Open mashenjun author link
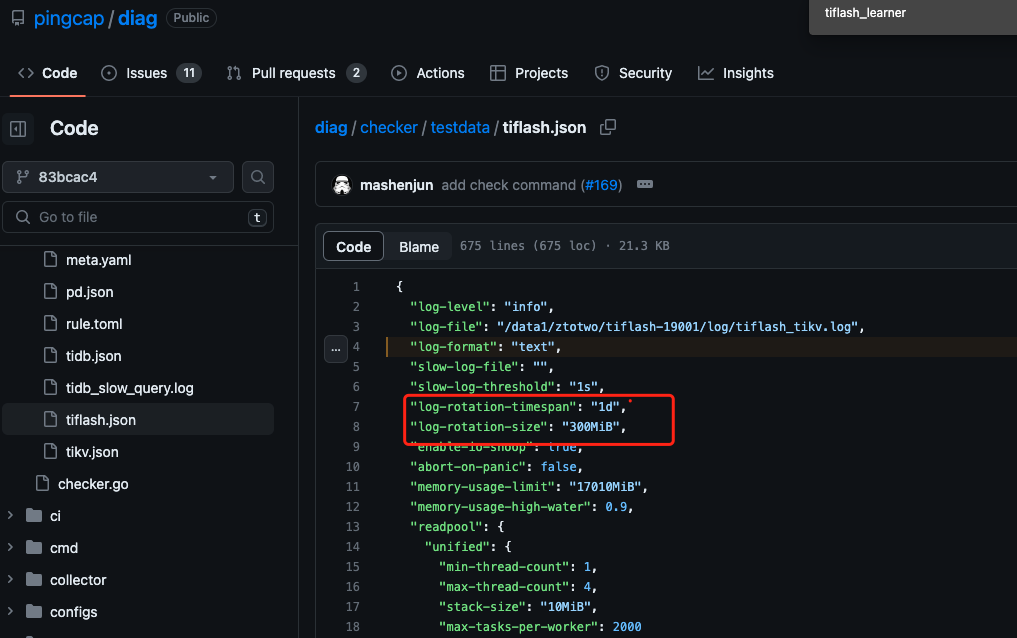Image resolution: width=1017 pixels, height=638 pixels. point(396,185)
